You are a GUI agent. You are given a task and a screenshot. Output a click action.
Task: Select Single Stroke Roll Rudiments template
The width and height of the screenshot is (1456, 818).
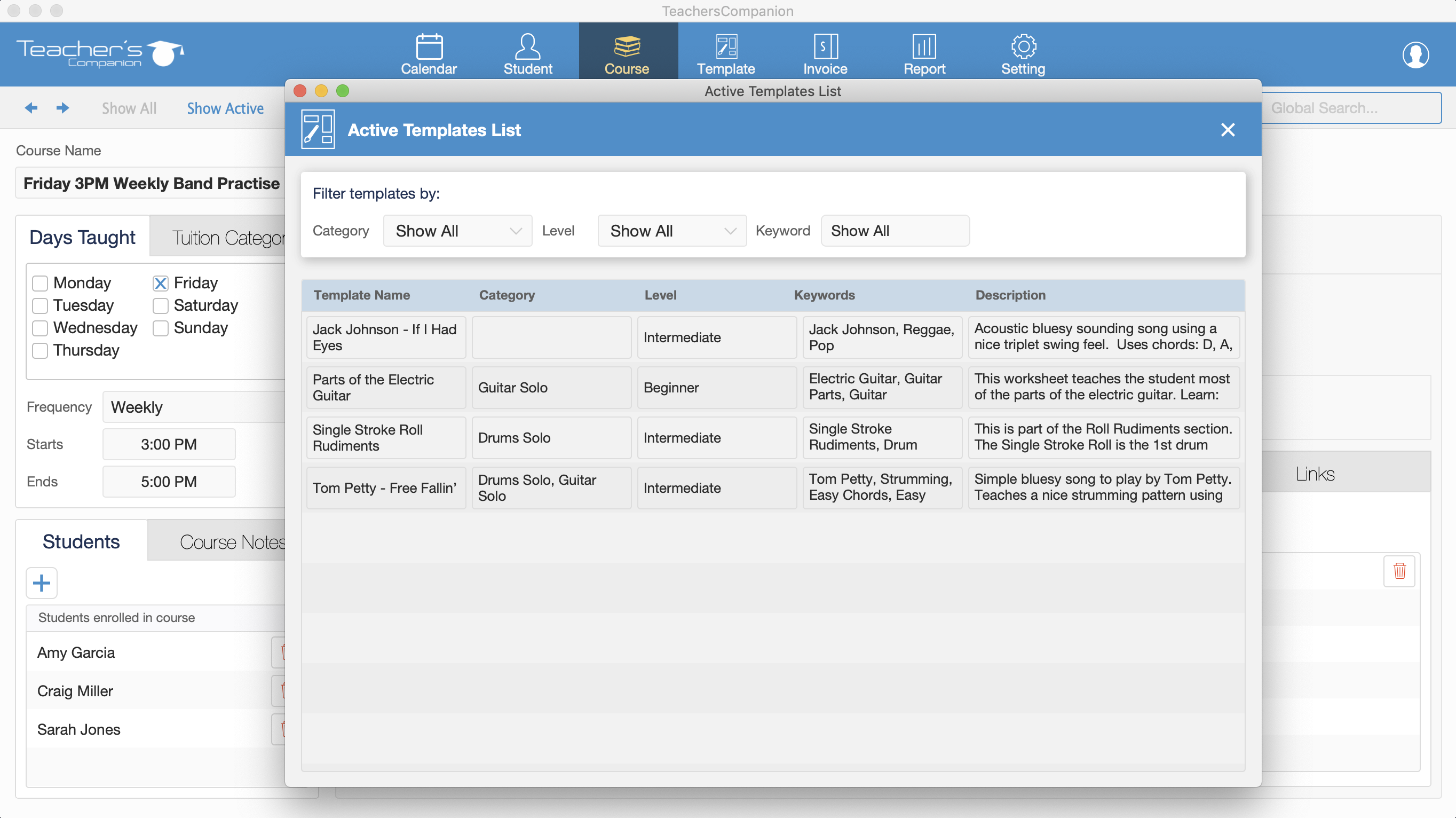click(386, 437)
